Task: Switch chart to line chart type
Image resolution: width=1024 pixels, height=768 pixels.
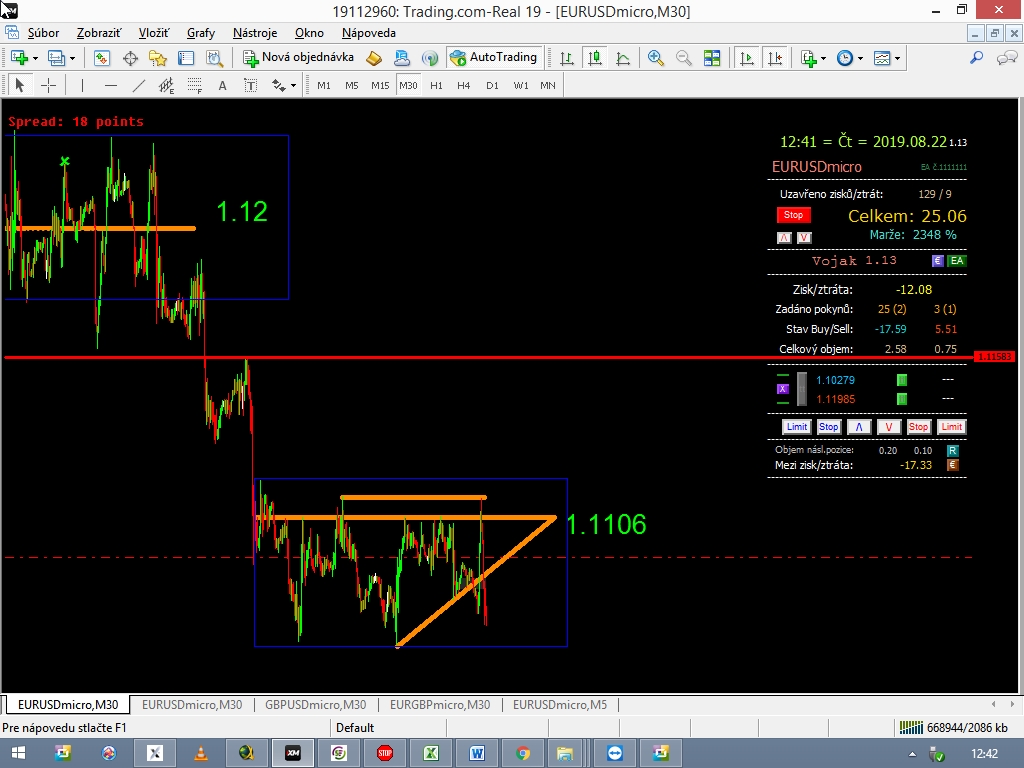Action: pos(623,58)
